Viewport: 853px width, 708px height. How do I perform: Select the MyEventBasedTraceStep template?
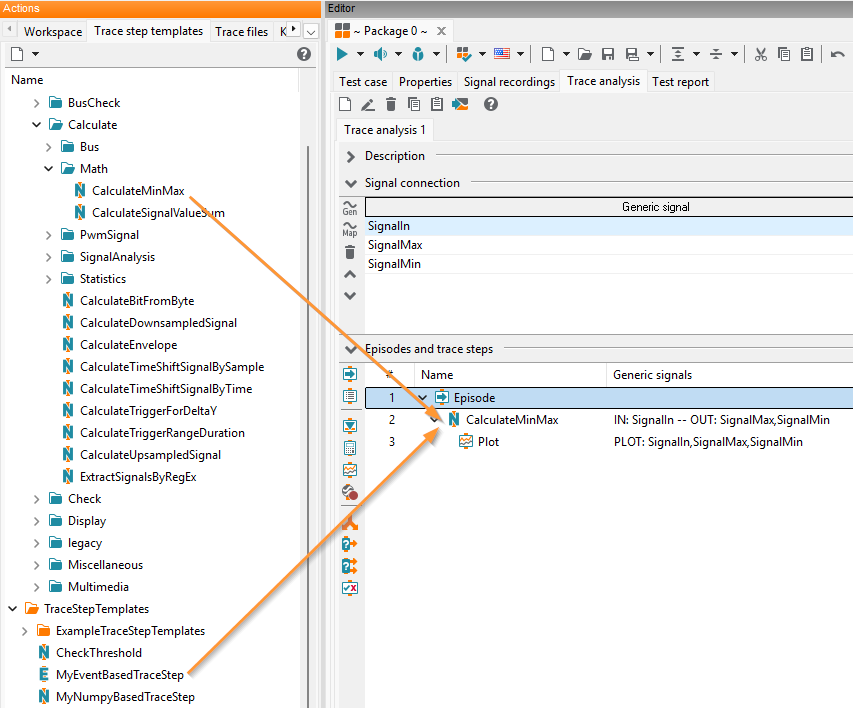coord(120,675)
